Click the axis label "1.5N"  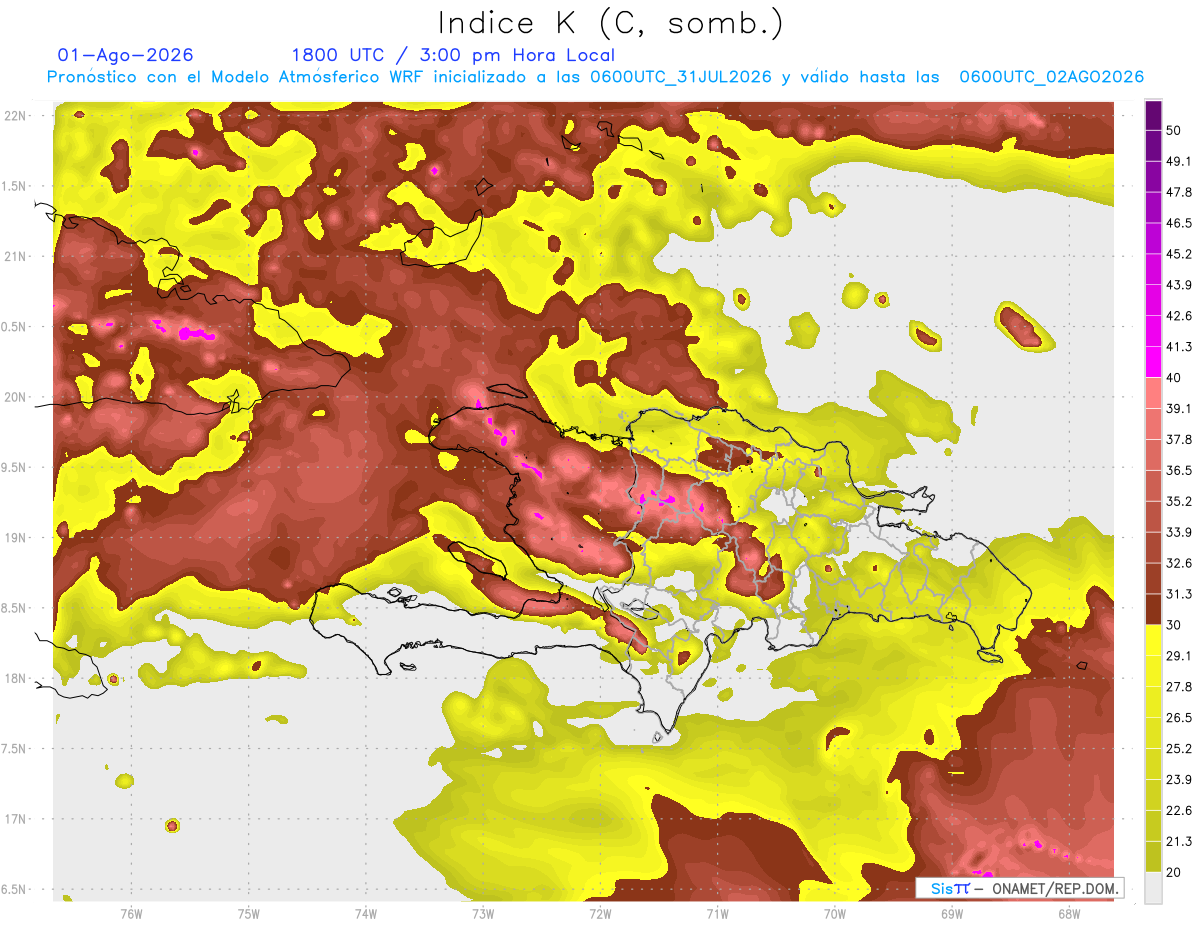pos(15,187)
